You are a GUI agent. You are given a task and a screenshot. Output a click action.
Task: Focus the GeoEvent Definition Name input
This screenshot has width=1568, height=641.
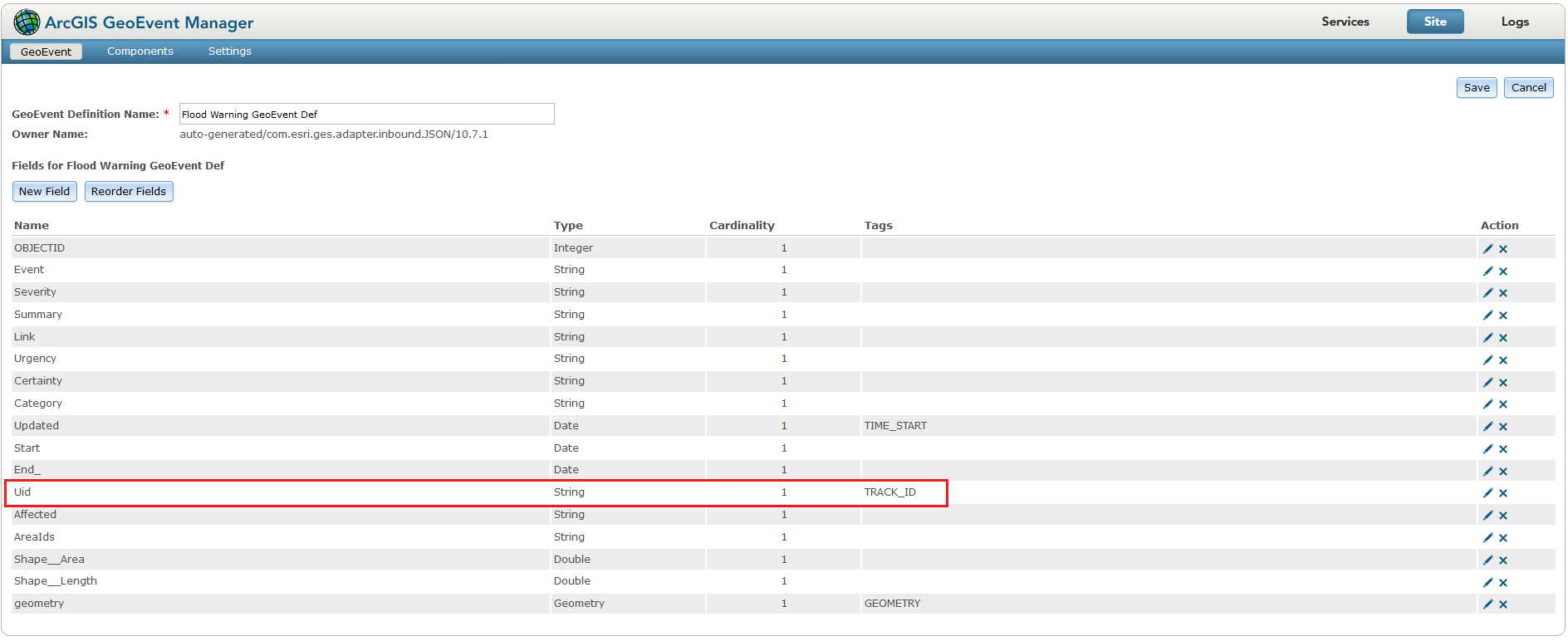[367, 114]
